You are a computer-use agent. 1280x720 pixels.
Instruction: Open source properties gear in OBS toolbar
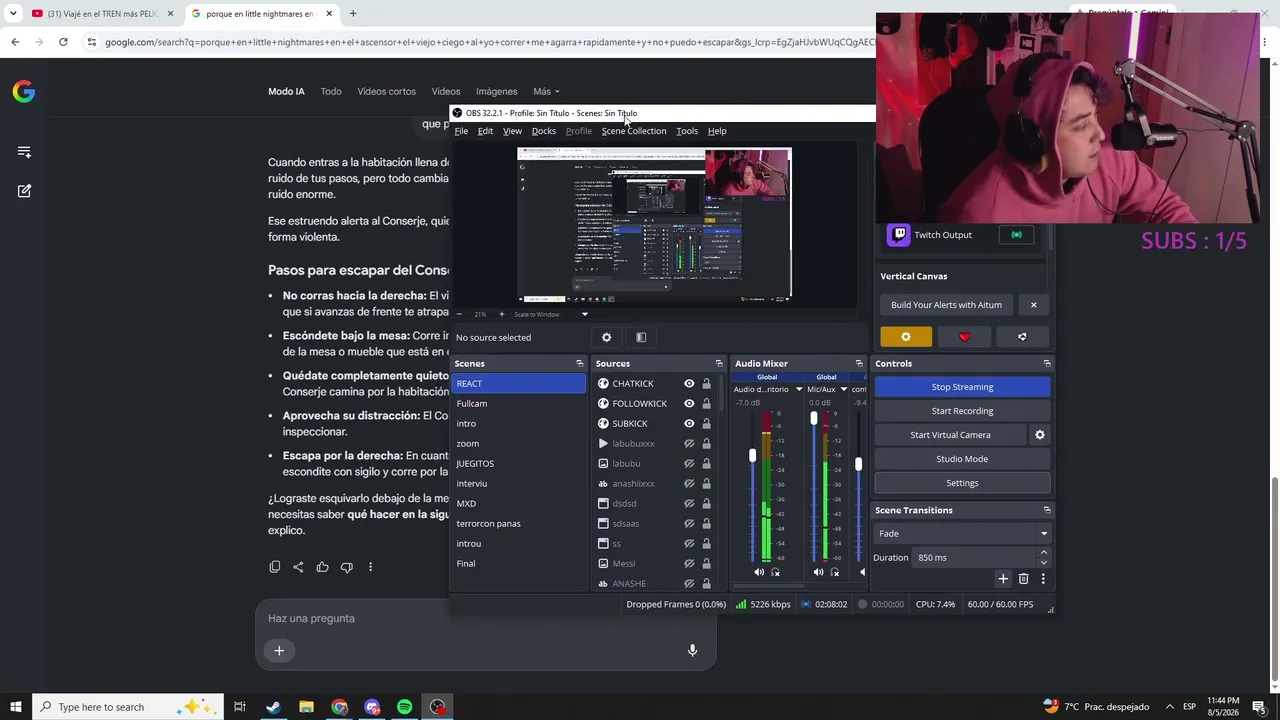(x=606, y=338)
